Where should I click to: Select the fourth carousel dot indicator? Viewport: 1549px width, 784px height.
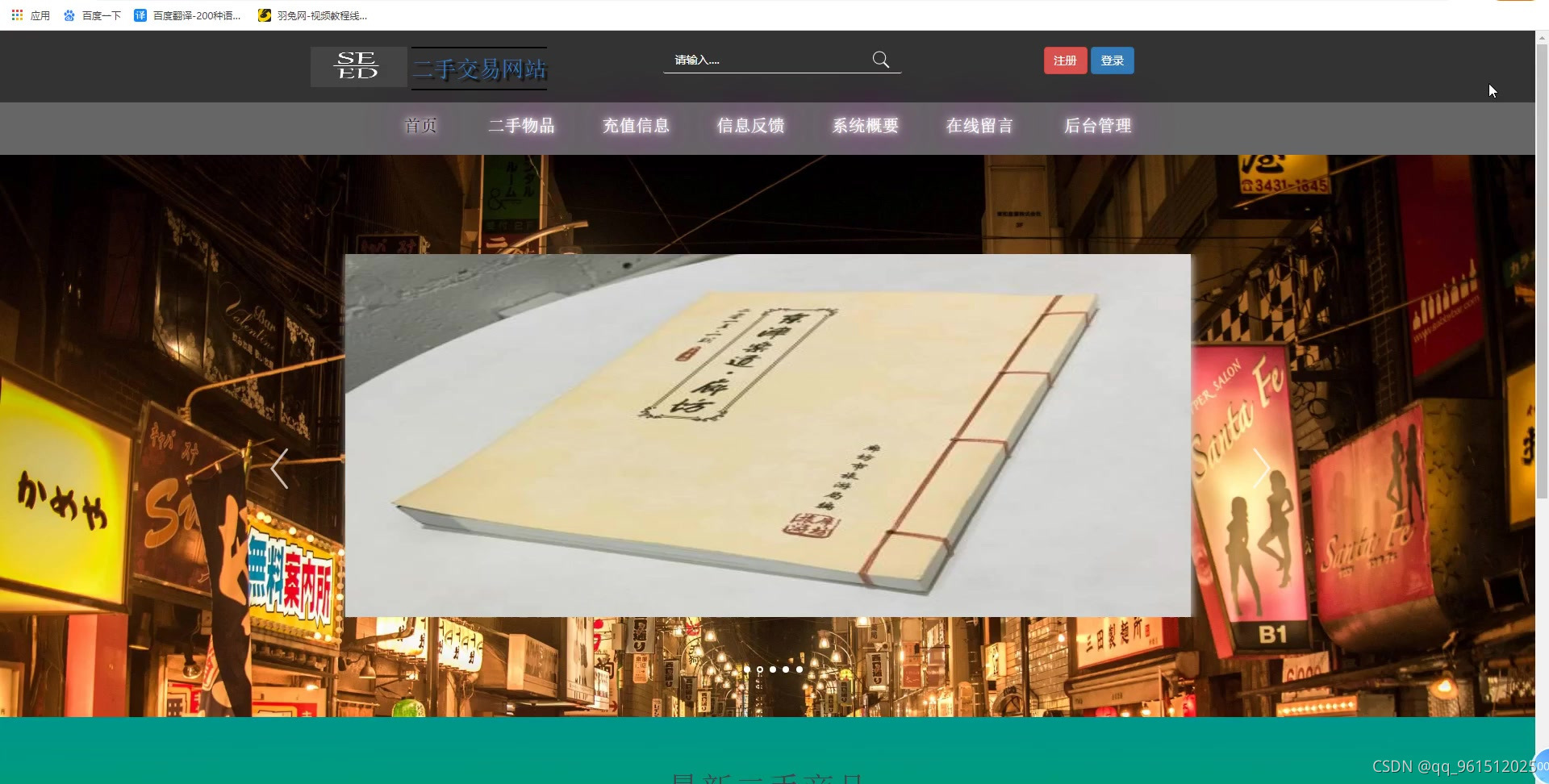(x=786, y=669)
